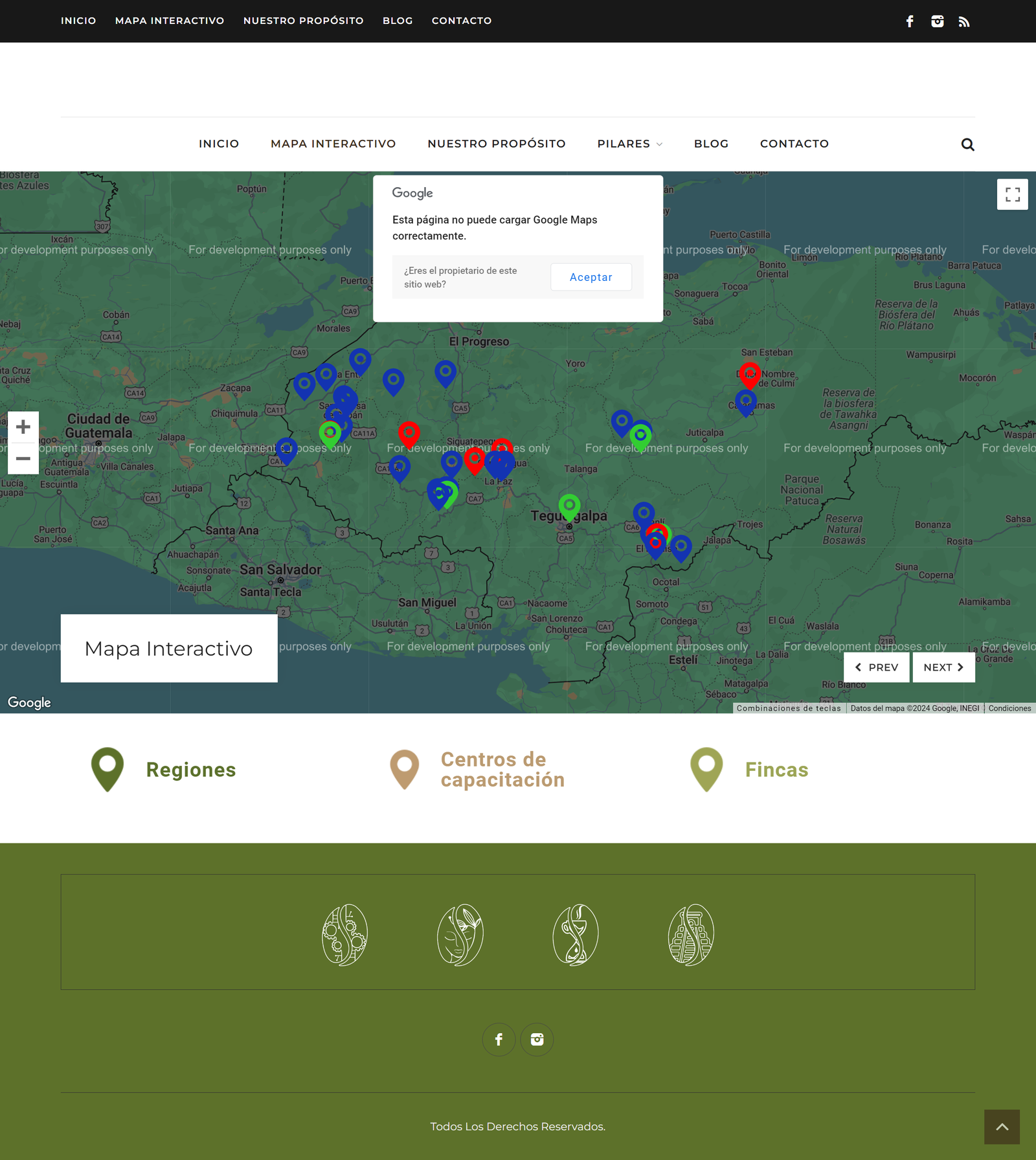
Task: Click the green marker near Tegucigalpa
Action: click(x=569, y=506)
